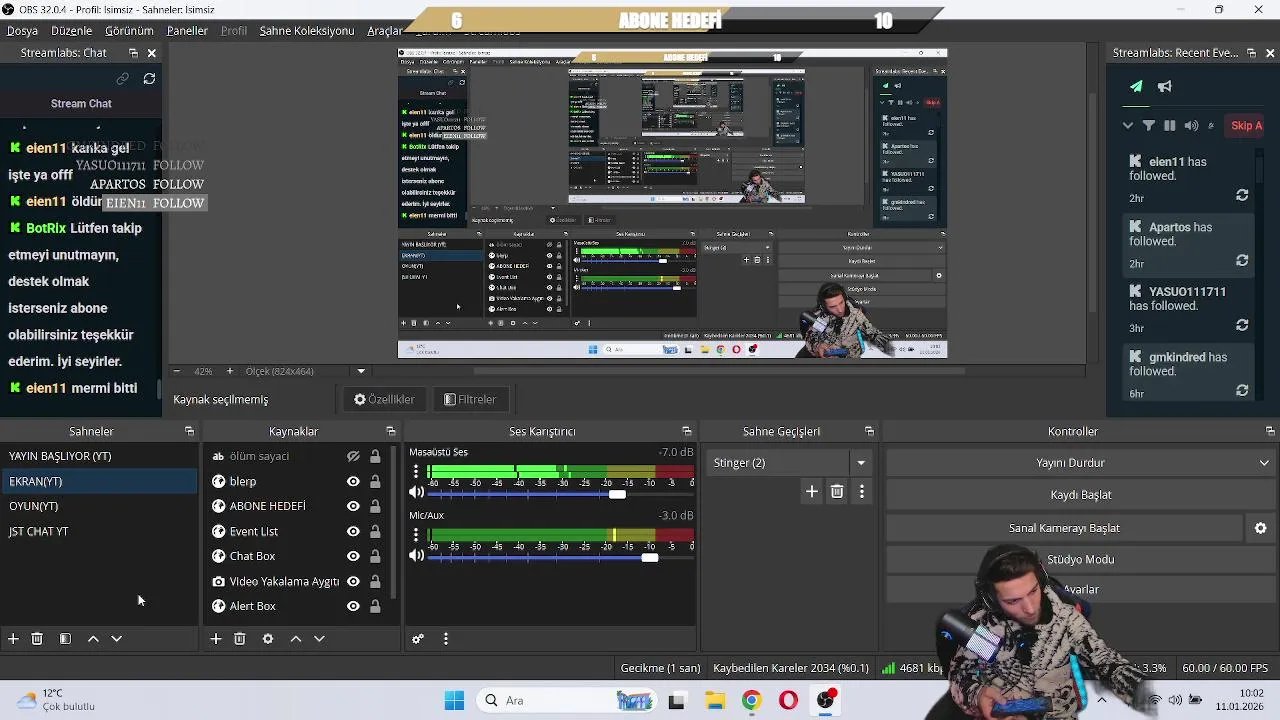Undock the Sahneler panel

189,431
